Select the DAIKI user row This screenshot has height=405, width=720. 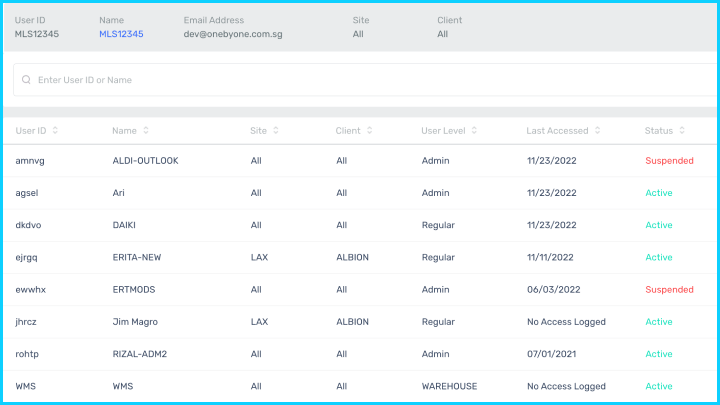click(x=126, y=225)
